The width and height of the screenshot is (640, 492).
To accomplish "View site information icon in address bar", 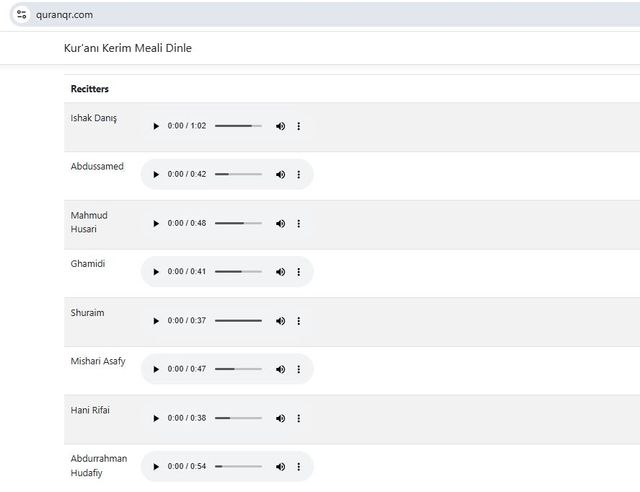I will pyautogui.click(x=21, y=14).
